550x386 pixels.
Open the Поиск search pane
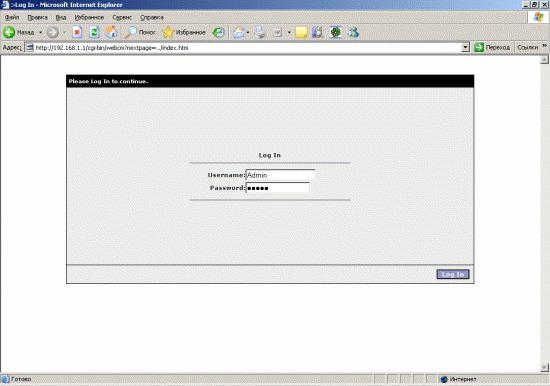(x=140, y=32)
